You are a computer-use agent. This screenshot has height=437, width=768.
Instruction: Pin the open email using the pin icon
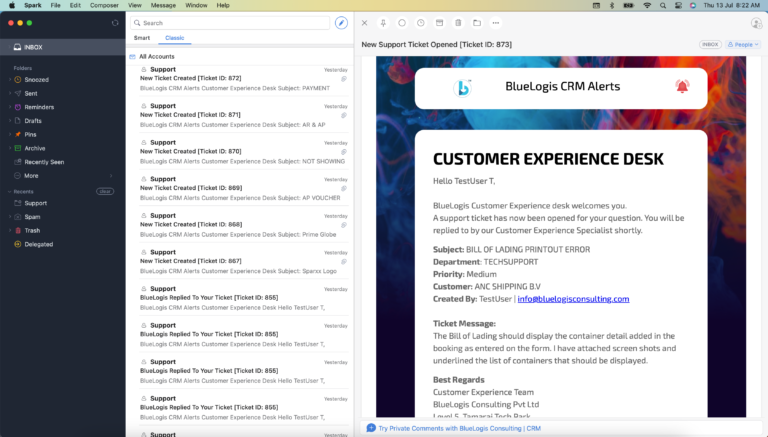point(383,22)
